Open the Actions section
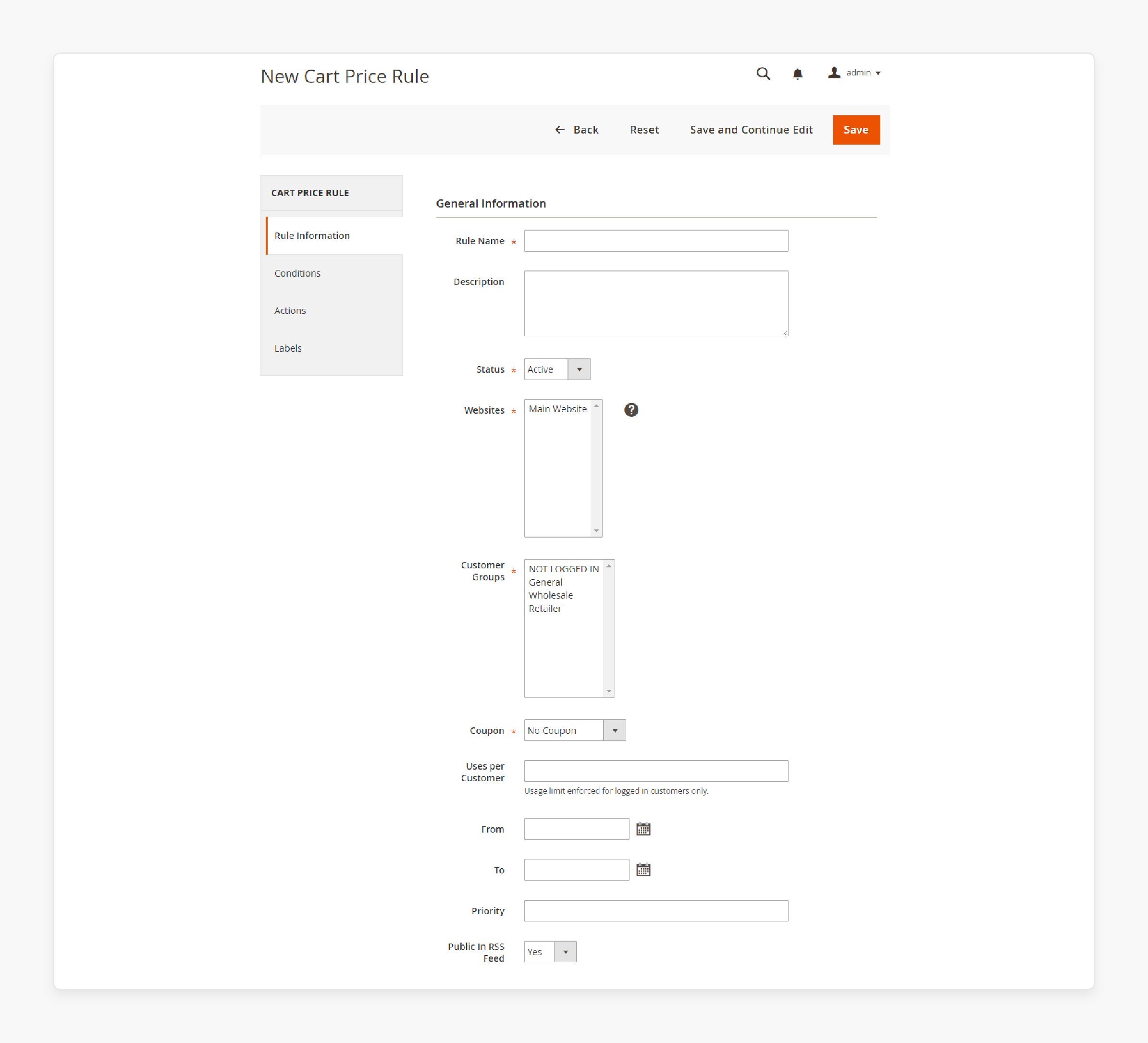The width and height of the screenshot is (1148, 1043). click(290, 310)
